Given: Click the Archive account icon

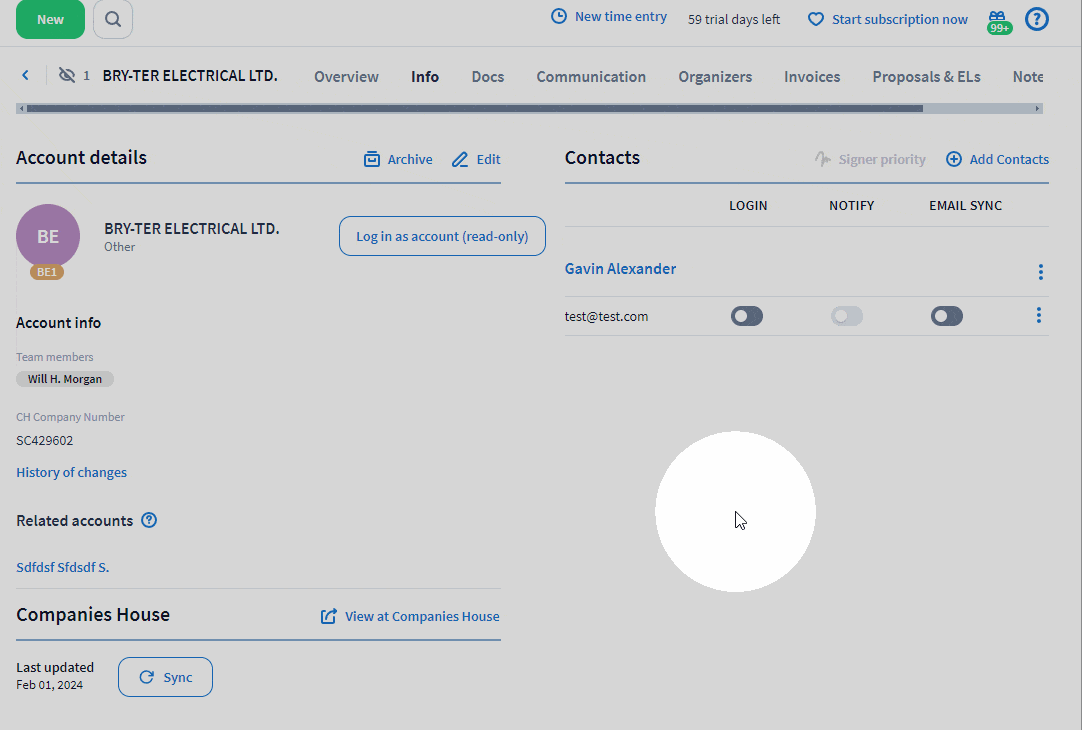Looking at the screenshot, I should pyautogui.click(x=372, y=159).
